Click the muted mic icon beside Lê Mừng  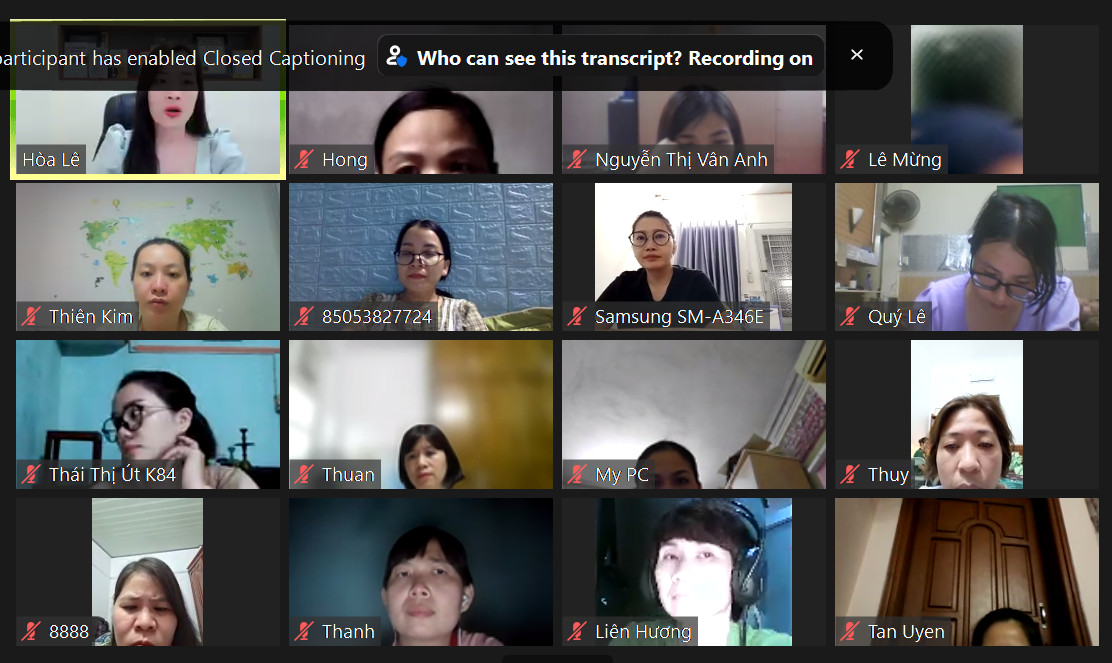[850, 159]
